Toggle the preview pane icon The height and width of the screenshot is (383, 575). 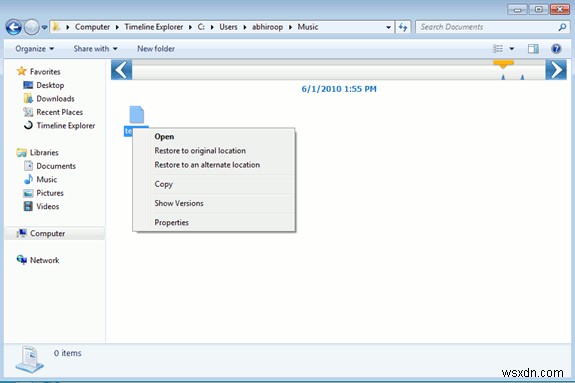[x=533, y=48]
